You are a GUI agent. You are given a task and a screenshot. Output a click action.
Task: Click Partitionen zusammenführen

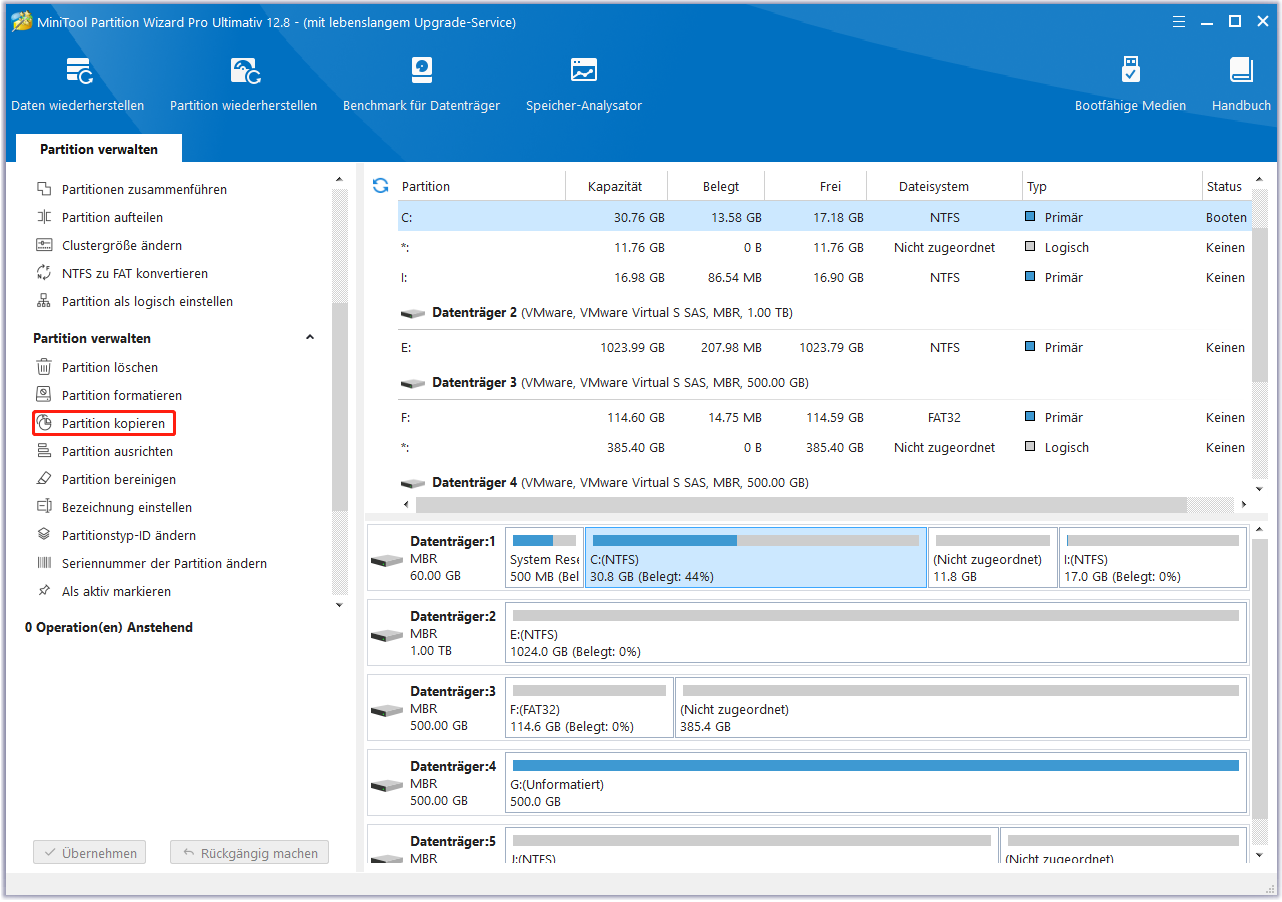(x=144, y=189)
